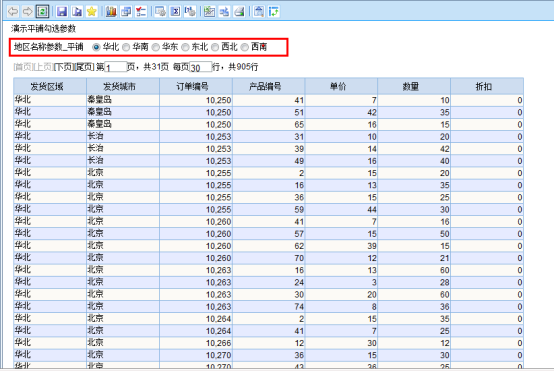Select the 华东 radio button
Screen dimensions: 554x371
(x=155, y=47)
